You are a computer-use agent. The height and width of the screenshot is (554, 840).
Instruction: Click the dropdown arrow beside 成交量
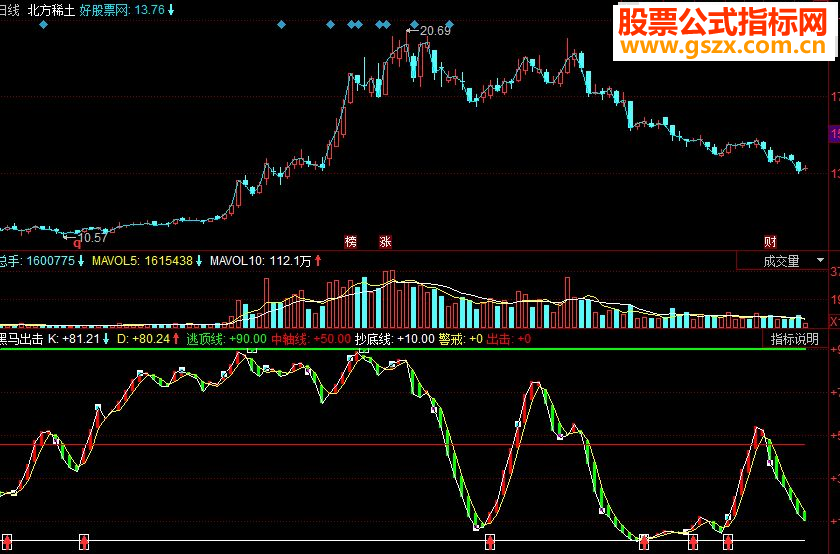pyautogui.click(x=820, y=260)
